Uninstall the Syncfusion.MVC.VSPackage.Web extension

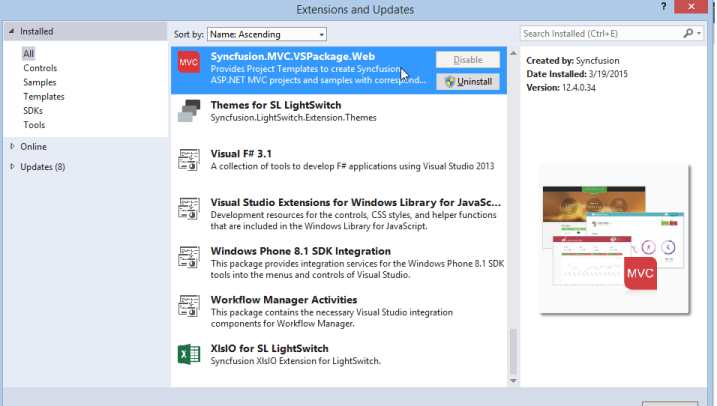[468, 82]
